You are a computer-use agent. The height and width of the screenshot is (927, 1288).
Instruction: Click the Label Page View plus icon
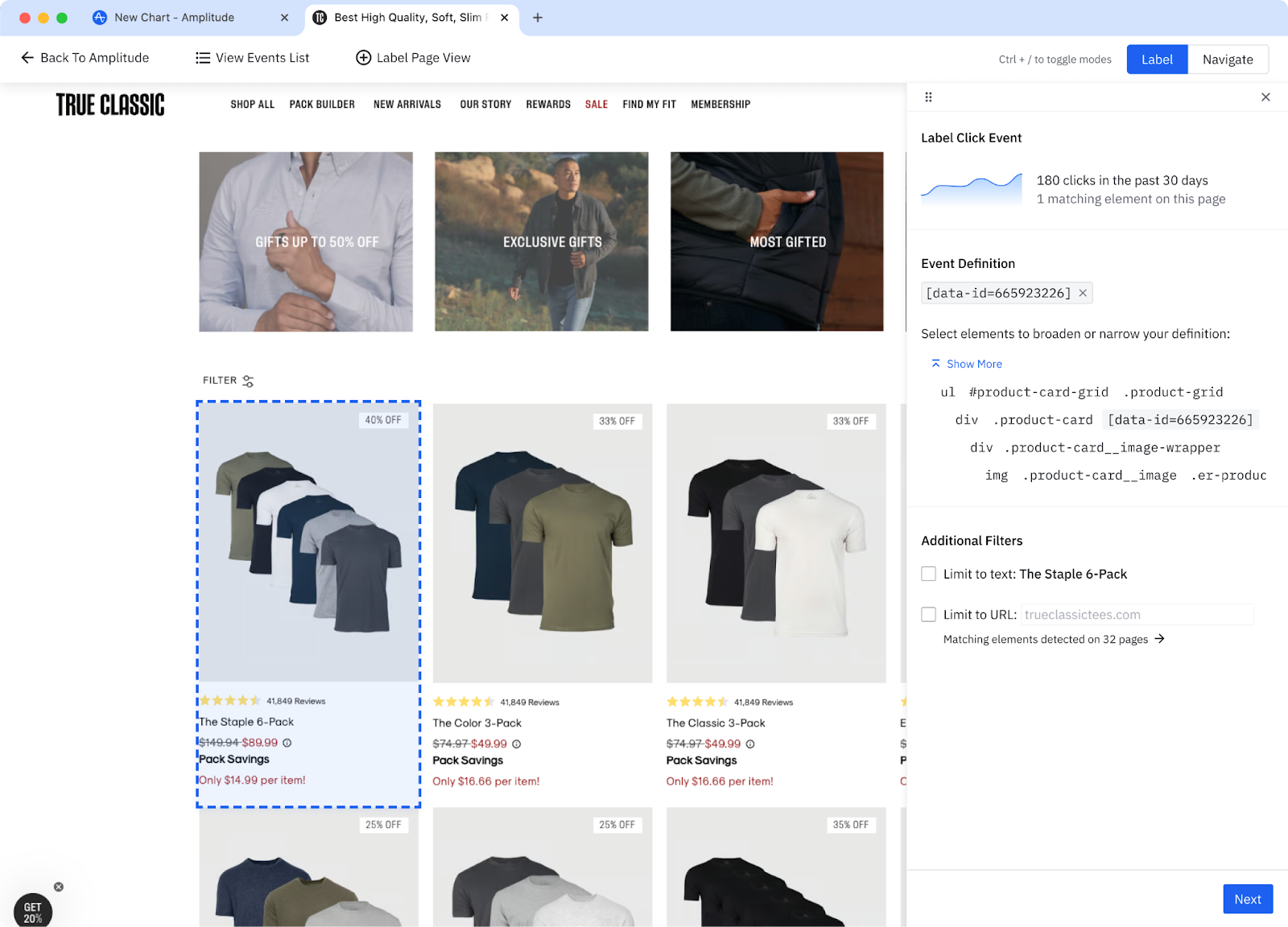coord(363,58)
